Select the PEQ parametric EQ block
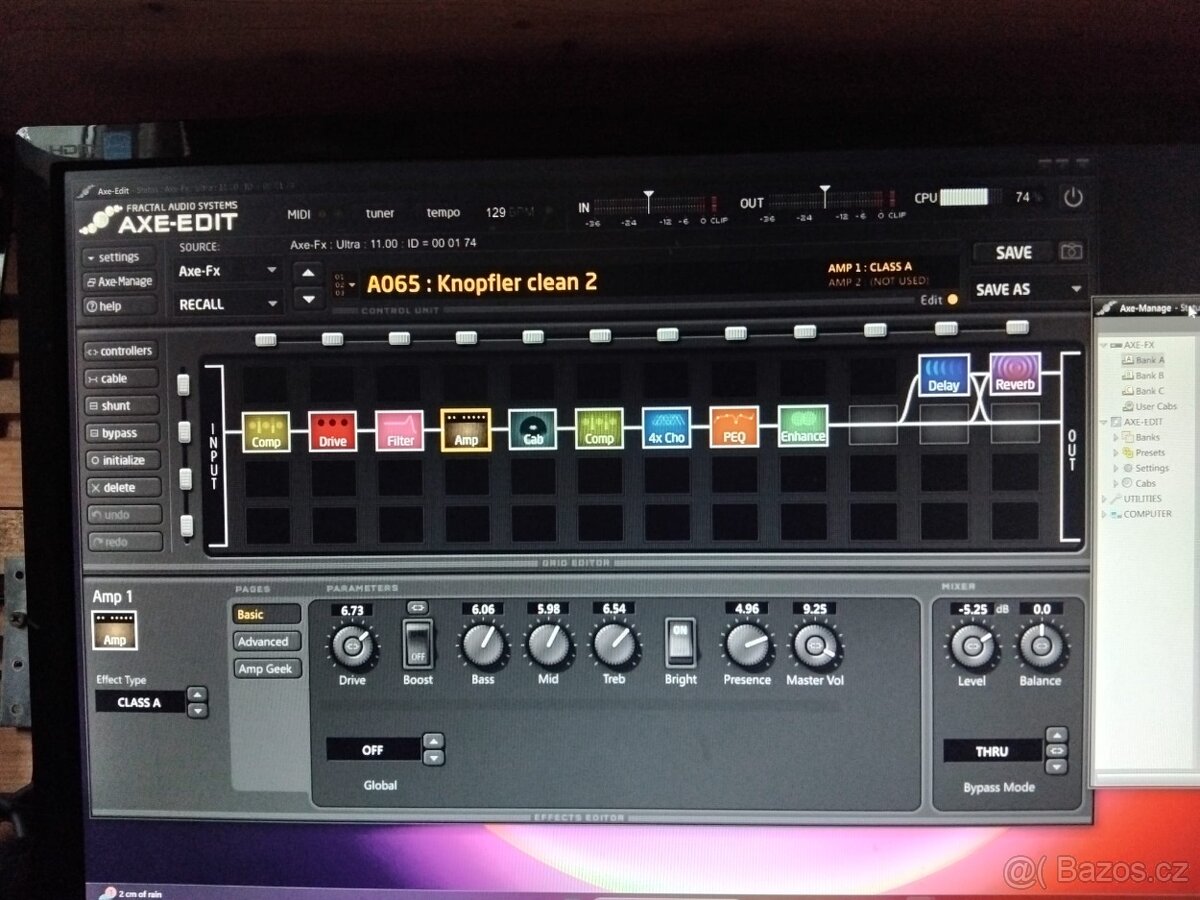 734,428
